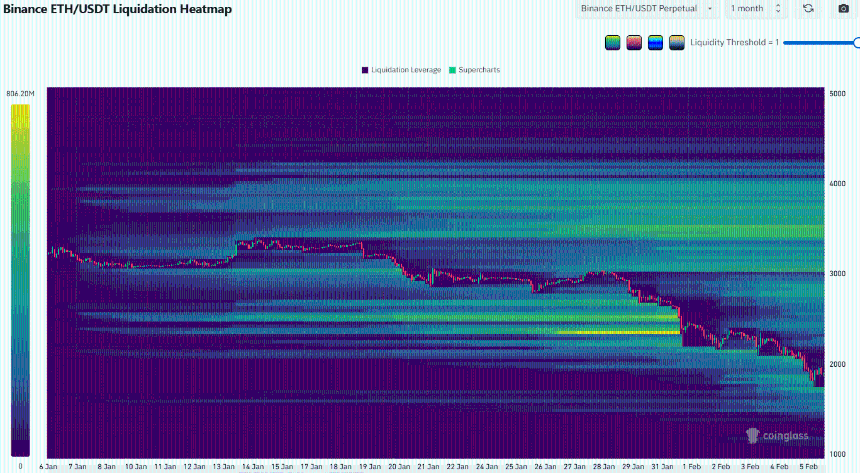Click the 27 Jan date label
This screenshot has width=860, height=473.
575,466
